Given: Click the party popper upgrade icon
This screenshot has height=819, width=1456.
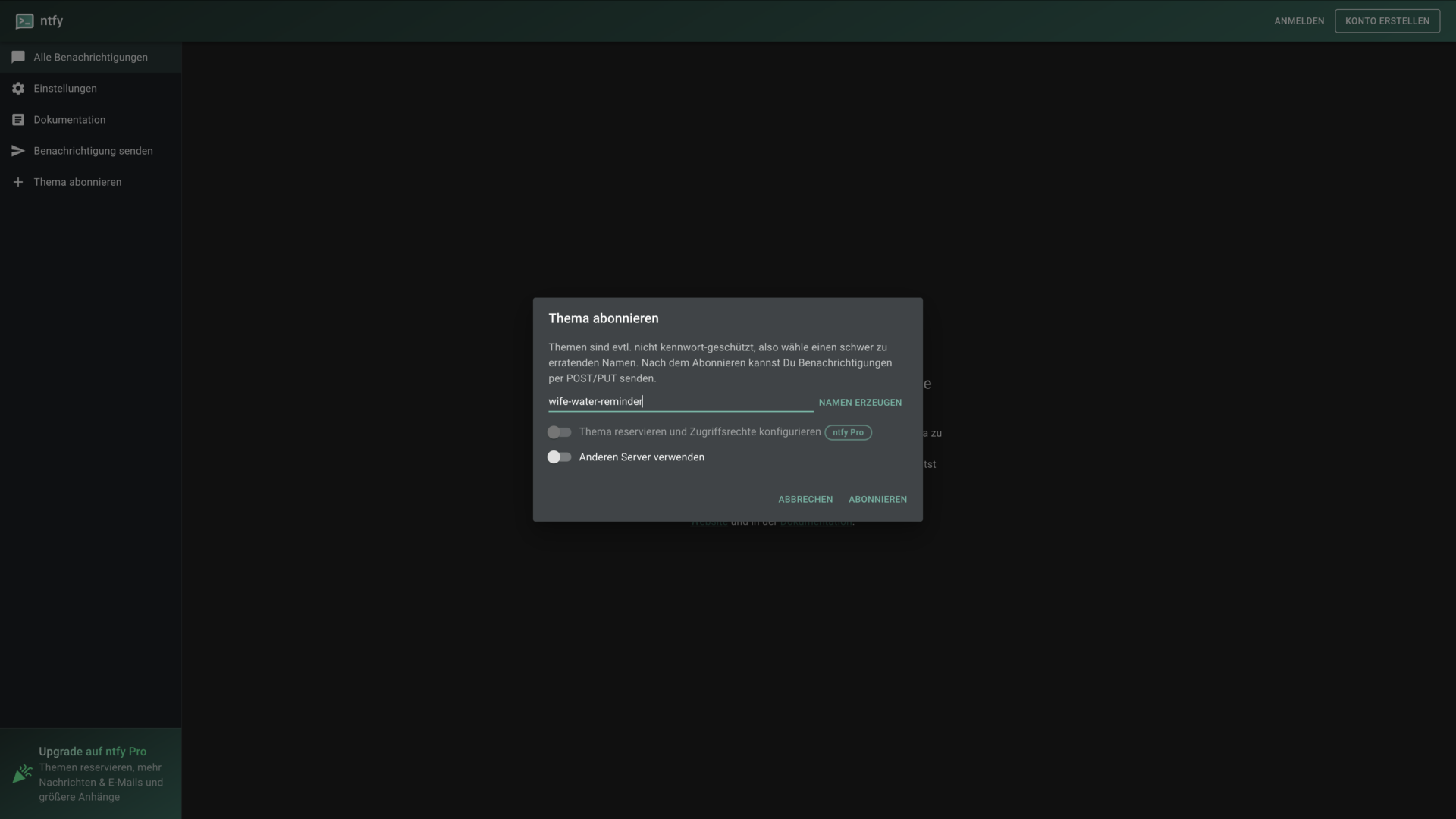Looking at the screenshot, I should point(22,773).
